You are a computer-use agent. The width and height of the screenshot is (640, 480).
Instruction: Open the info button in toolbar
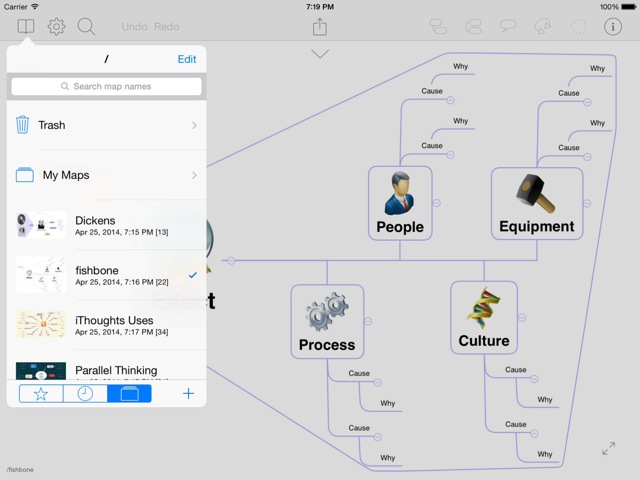pos(613,27)
